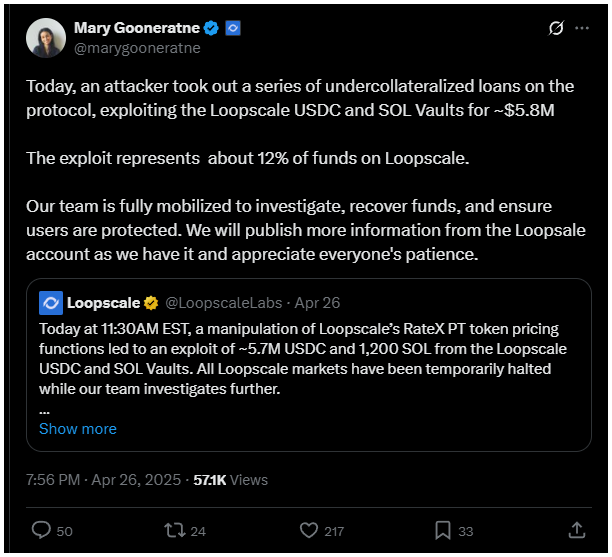Like the tweet with the heart icon
The width and height of the screenshot is (612, 557).
coord(309,530)
